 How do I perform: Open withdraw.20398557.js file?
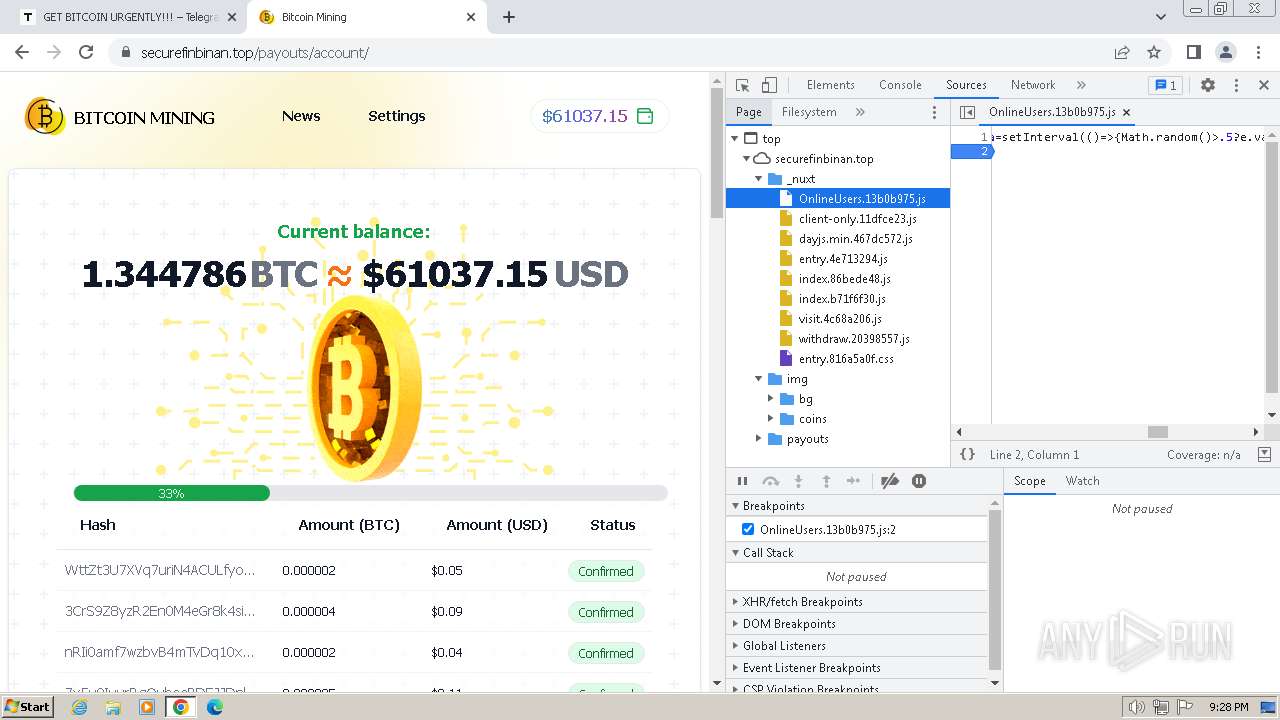853,339
